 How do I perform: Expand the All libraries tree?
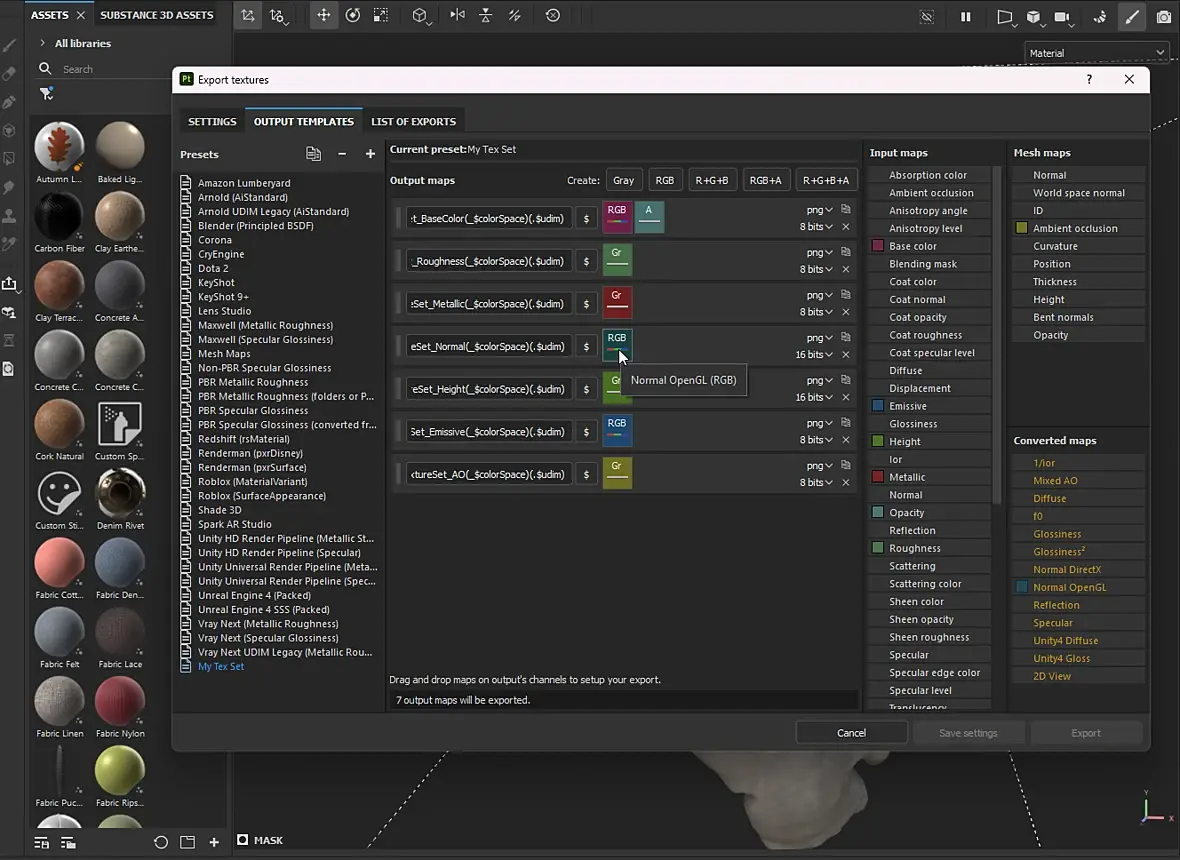click(42, 43)
